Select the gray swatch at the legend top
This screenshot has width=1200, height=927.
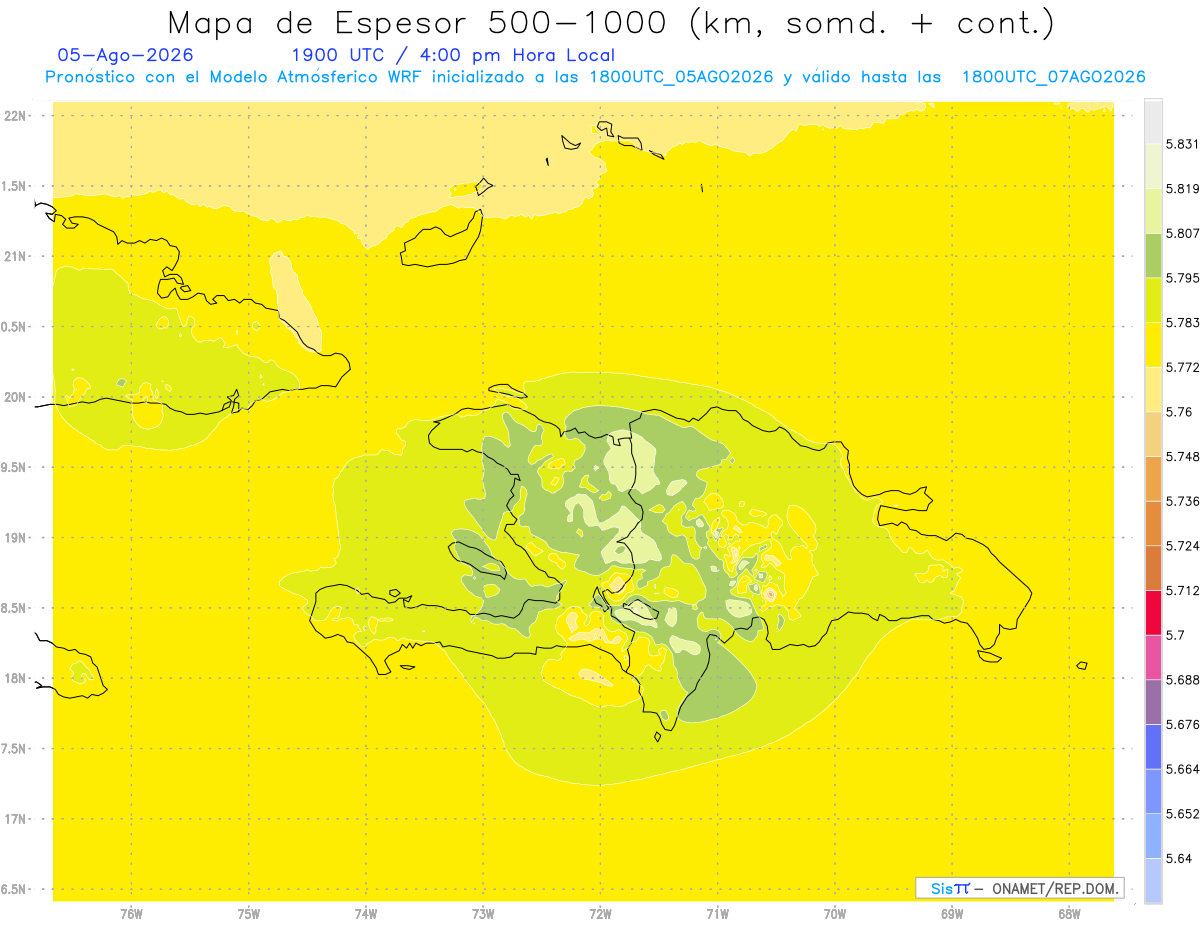[1153, 121]
